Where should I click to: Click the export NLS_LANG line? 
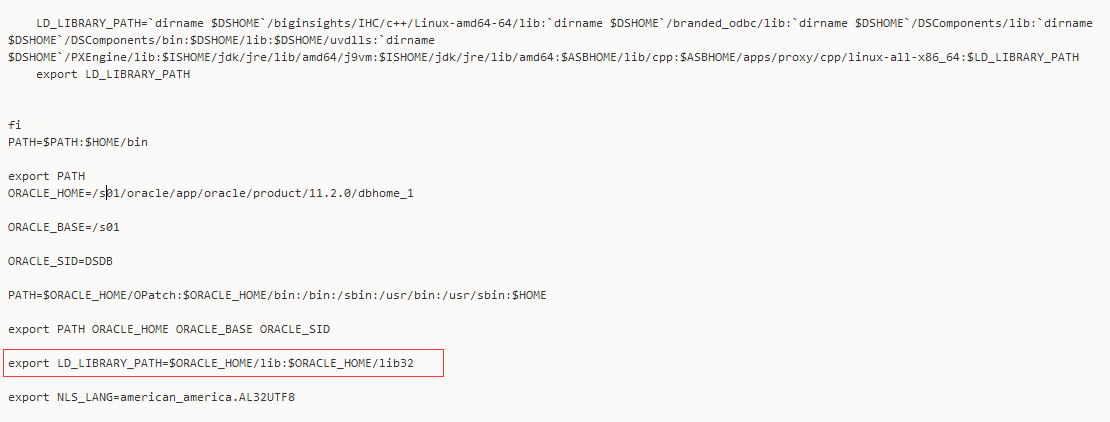(151, 397)
